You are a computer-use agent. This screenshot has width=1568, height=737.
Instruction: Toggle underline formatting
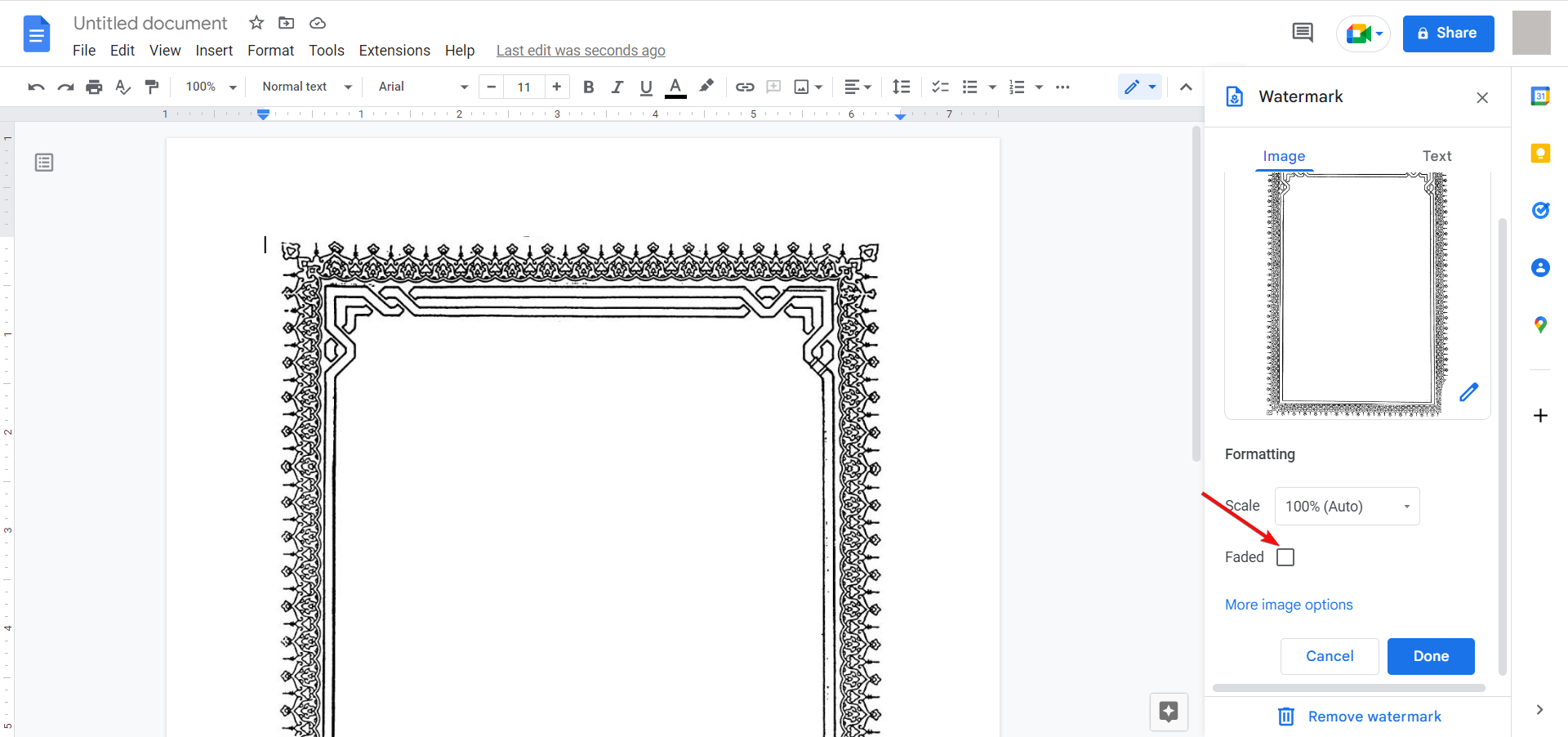[646, 87]
